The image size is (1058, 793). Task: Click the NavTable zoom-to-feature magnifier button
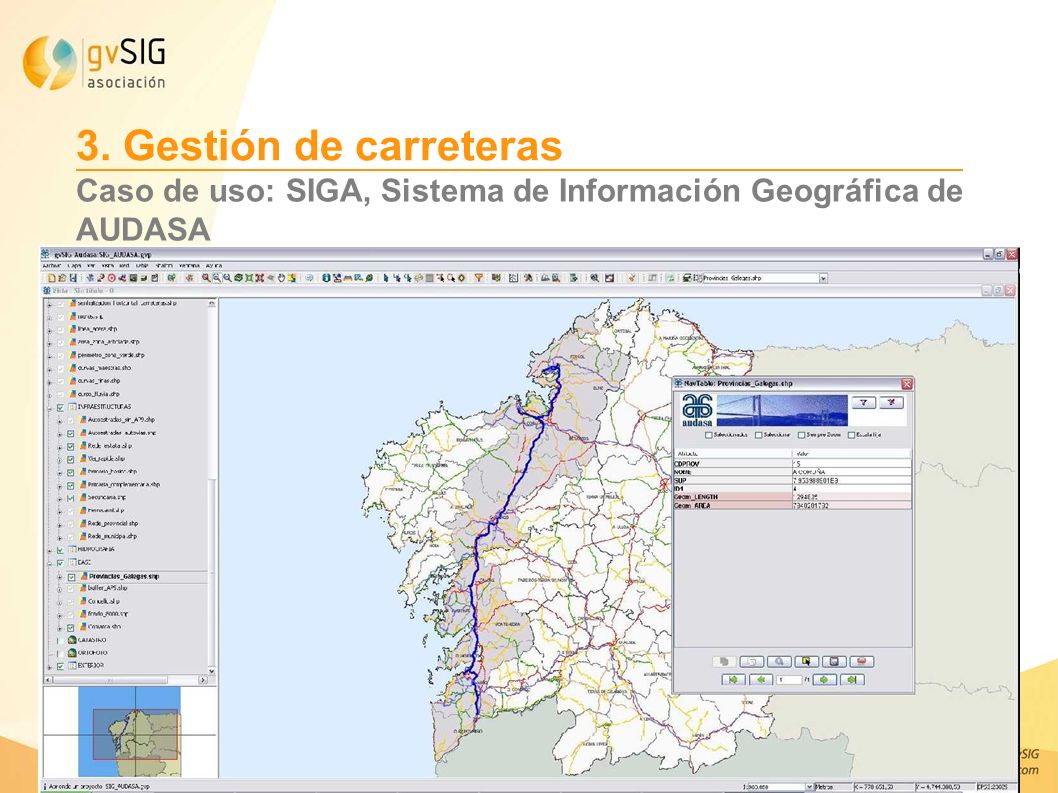[779, 661]
